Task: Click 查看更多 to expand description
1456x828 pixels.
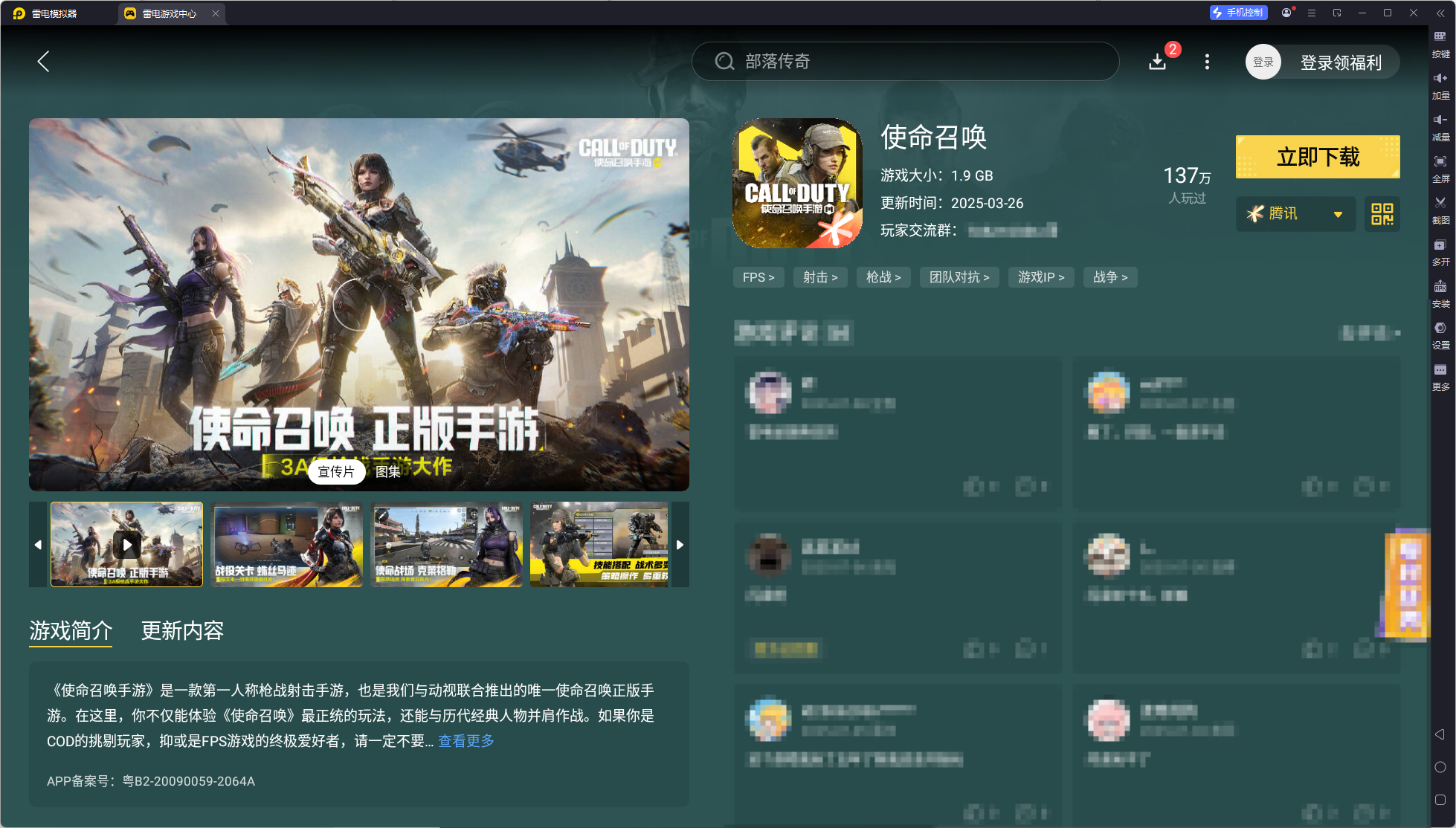Action: click(x=466, y=741)
